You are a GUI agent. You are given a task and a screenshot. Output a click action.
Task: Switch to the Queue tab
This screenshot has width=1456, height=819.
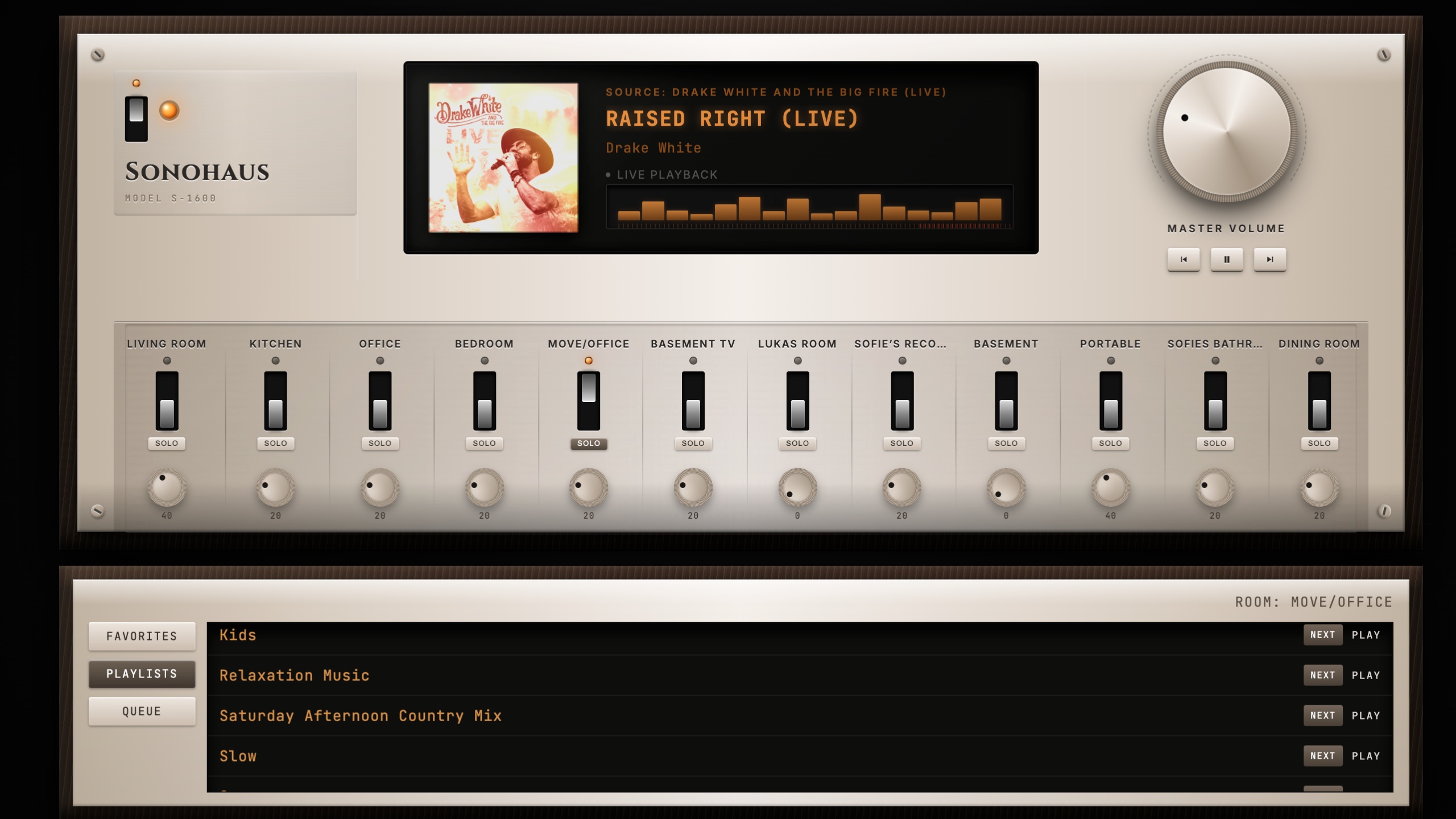142,711
